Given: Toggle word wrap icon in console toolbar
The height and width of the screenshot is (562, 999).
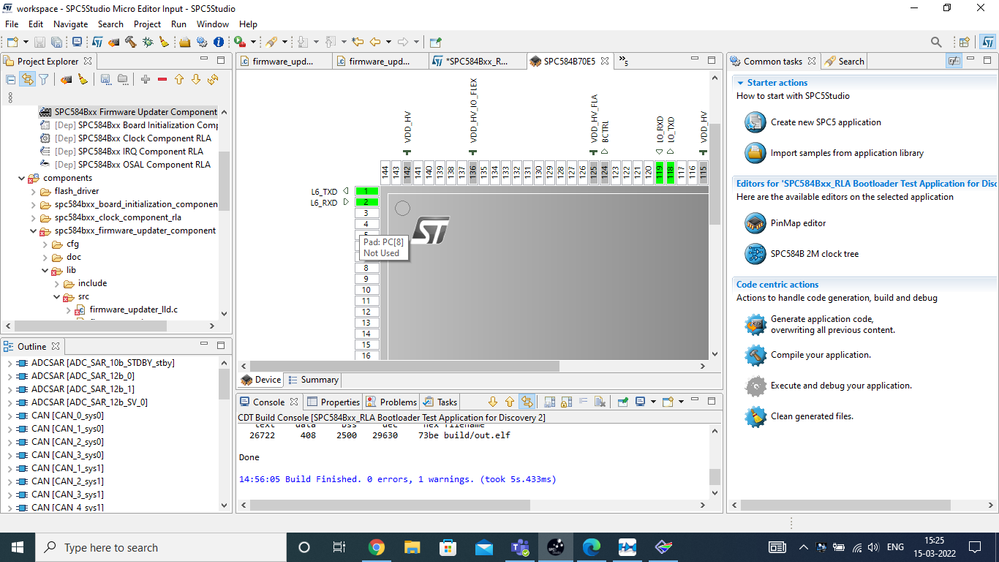Looking at the screenshot, I should (583, 402).
